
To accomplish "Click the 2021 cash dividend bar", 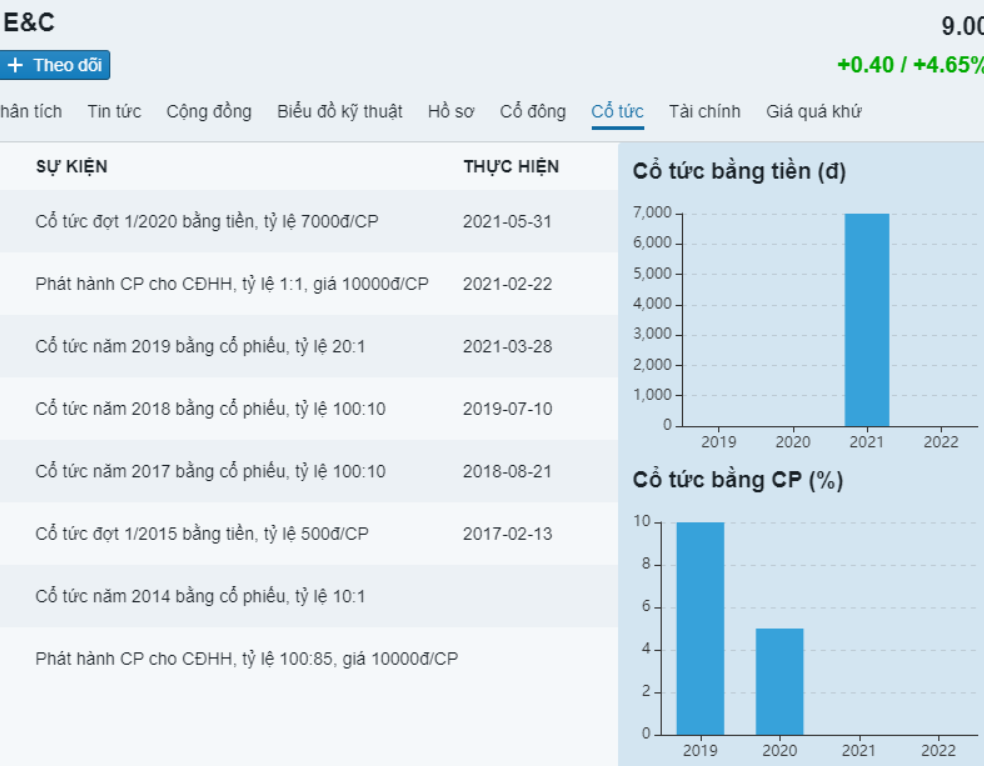I will tap(866, 320).
